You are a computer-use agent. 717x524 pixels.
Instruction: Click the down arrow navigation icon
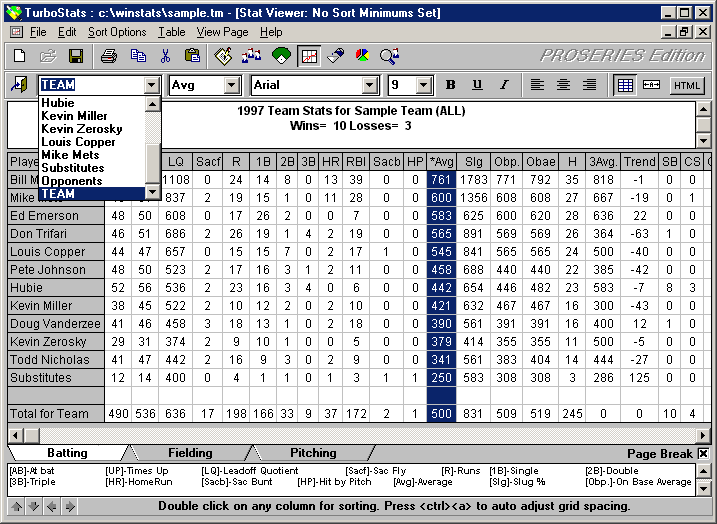(34, 507)
